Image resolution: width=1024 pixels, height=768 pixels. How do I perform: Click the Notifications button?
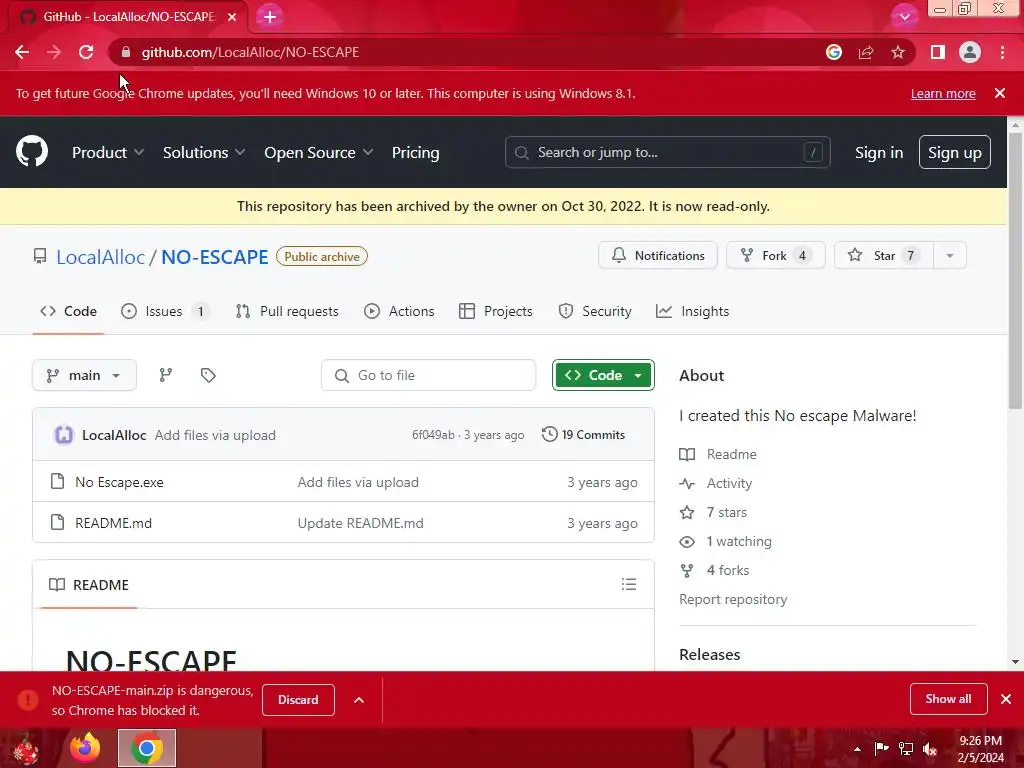(x=658, y=255)
